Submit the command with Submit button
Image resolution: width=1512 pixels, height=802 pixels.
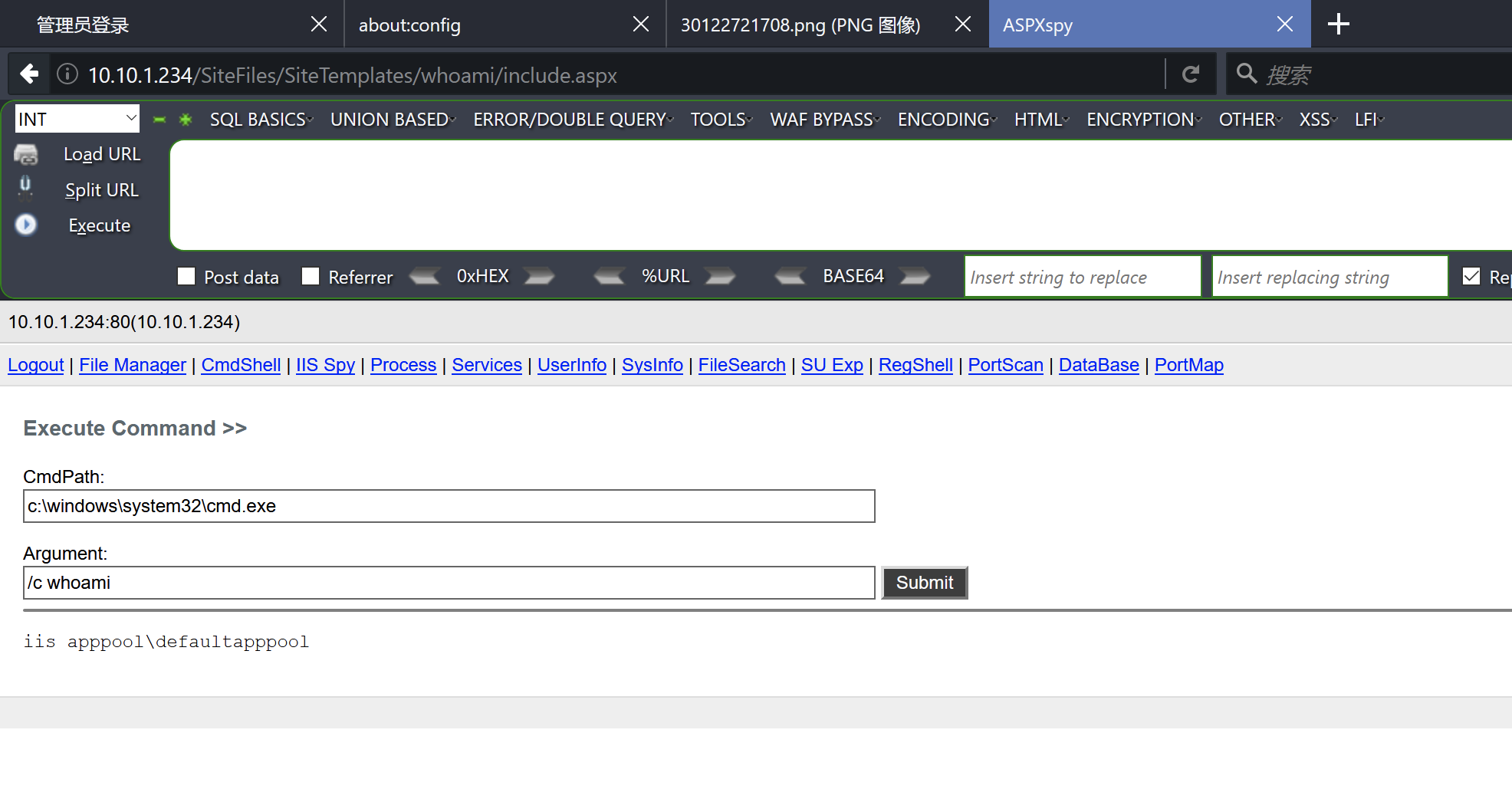[925, 583]
